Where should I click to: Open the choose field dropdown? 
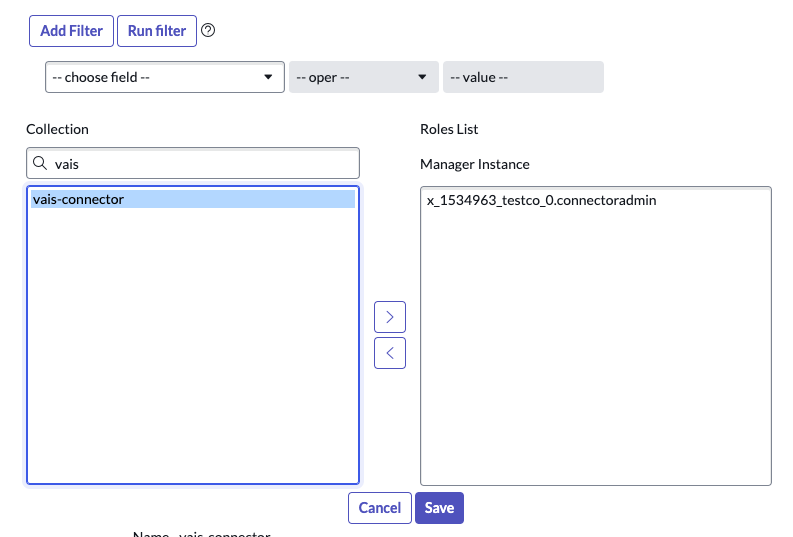(x=165, y=77)
